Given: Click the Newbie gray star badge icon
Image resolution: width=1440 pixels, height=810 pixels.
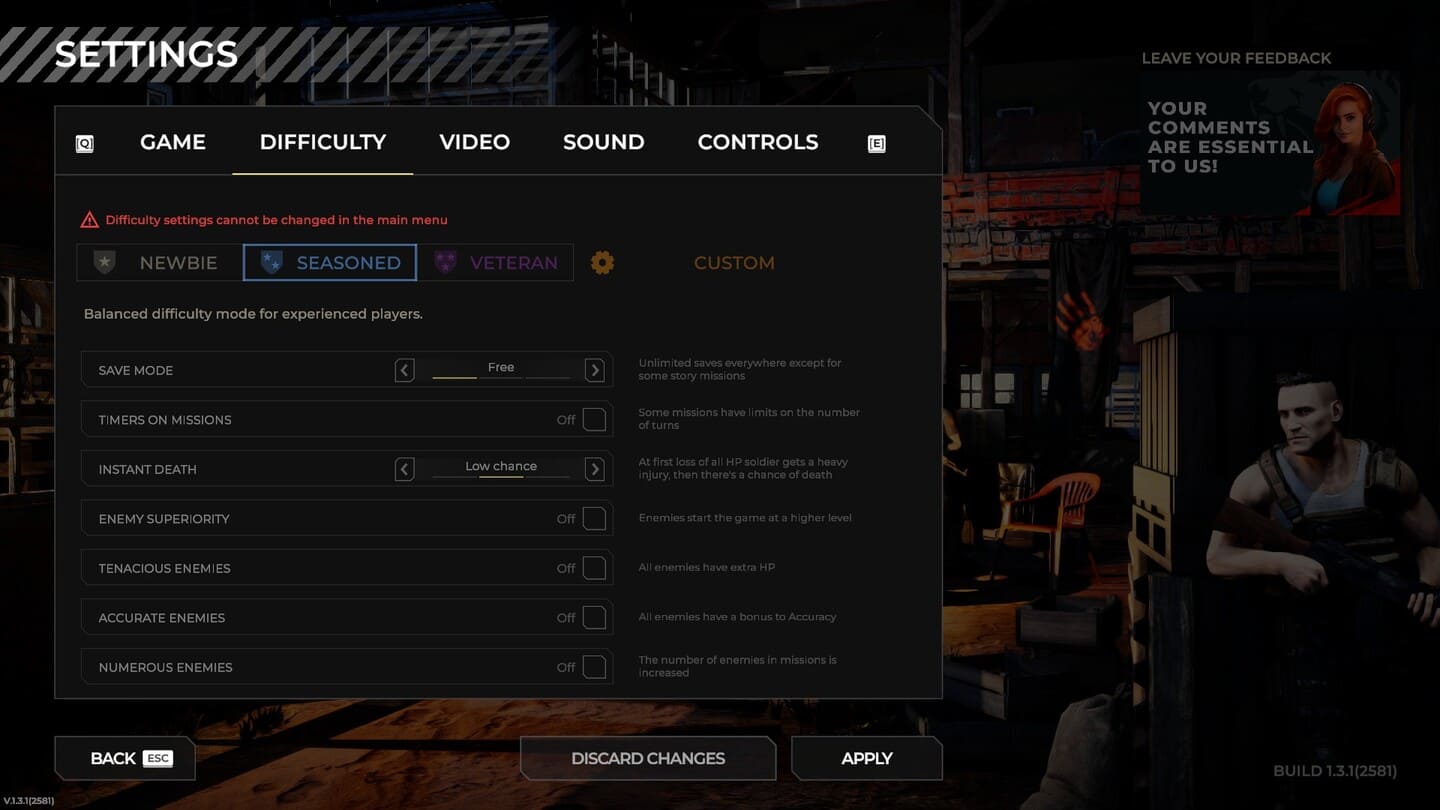Looking at the screenshot, I should (x=104, y=263).
